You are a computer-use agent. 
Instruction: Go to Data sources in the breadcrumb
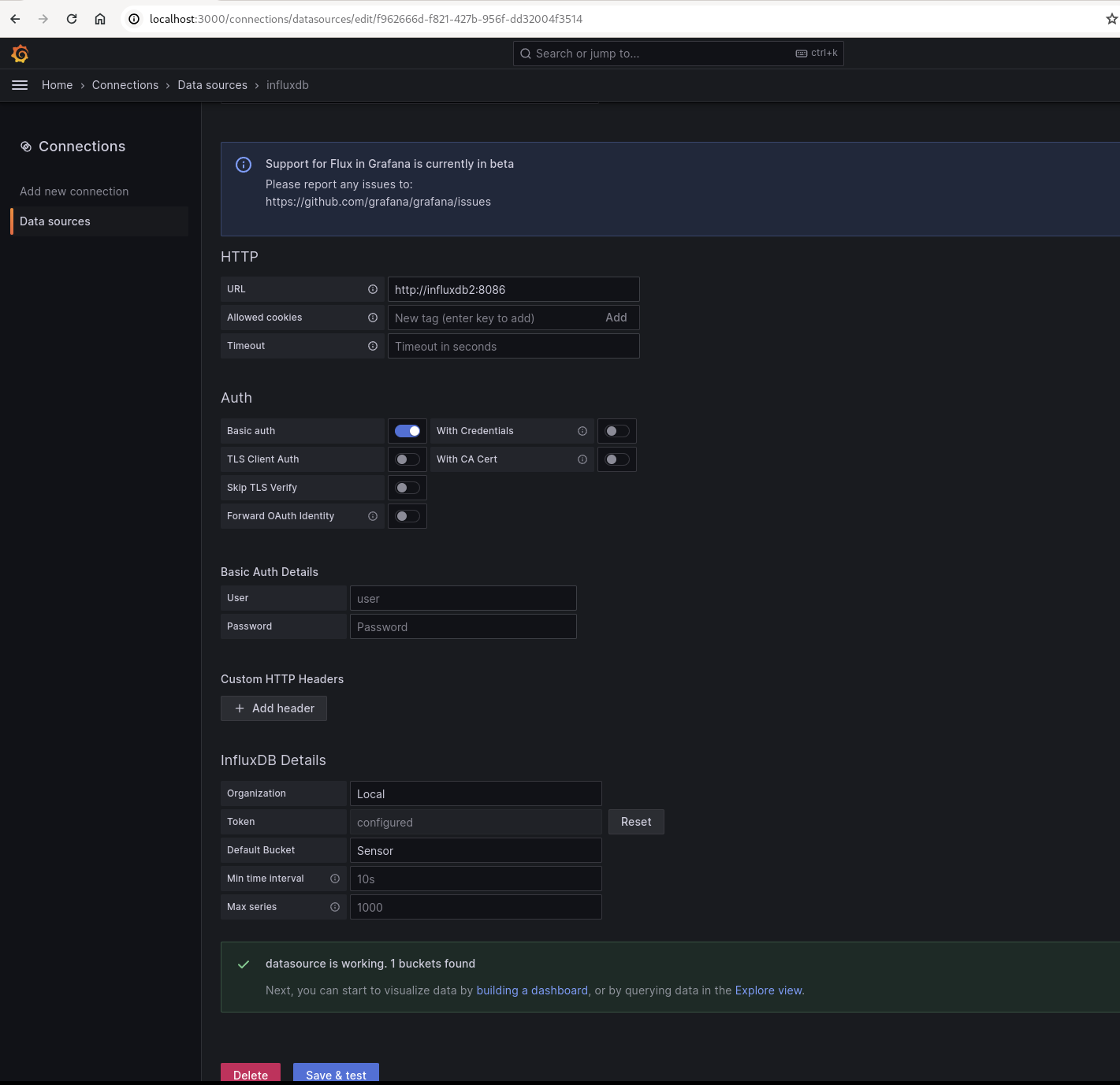coord(213,85)
